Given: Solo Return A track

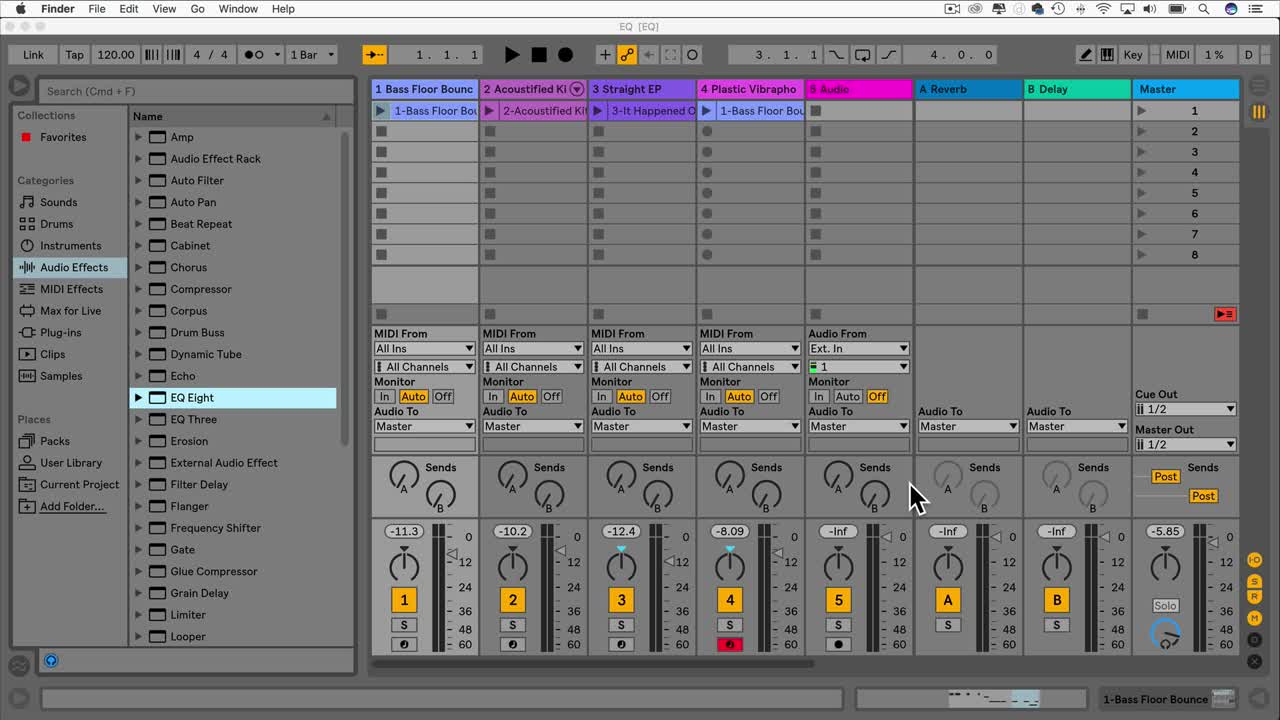Looking at the screenshot, I should pyautogui.click(x=948, y=626).
